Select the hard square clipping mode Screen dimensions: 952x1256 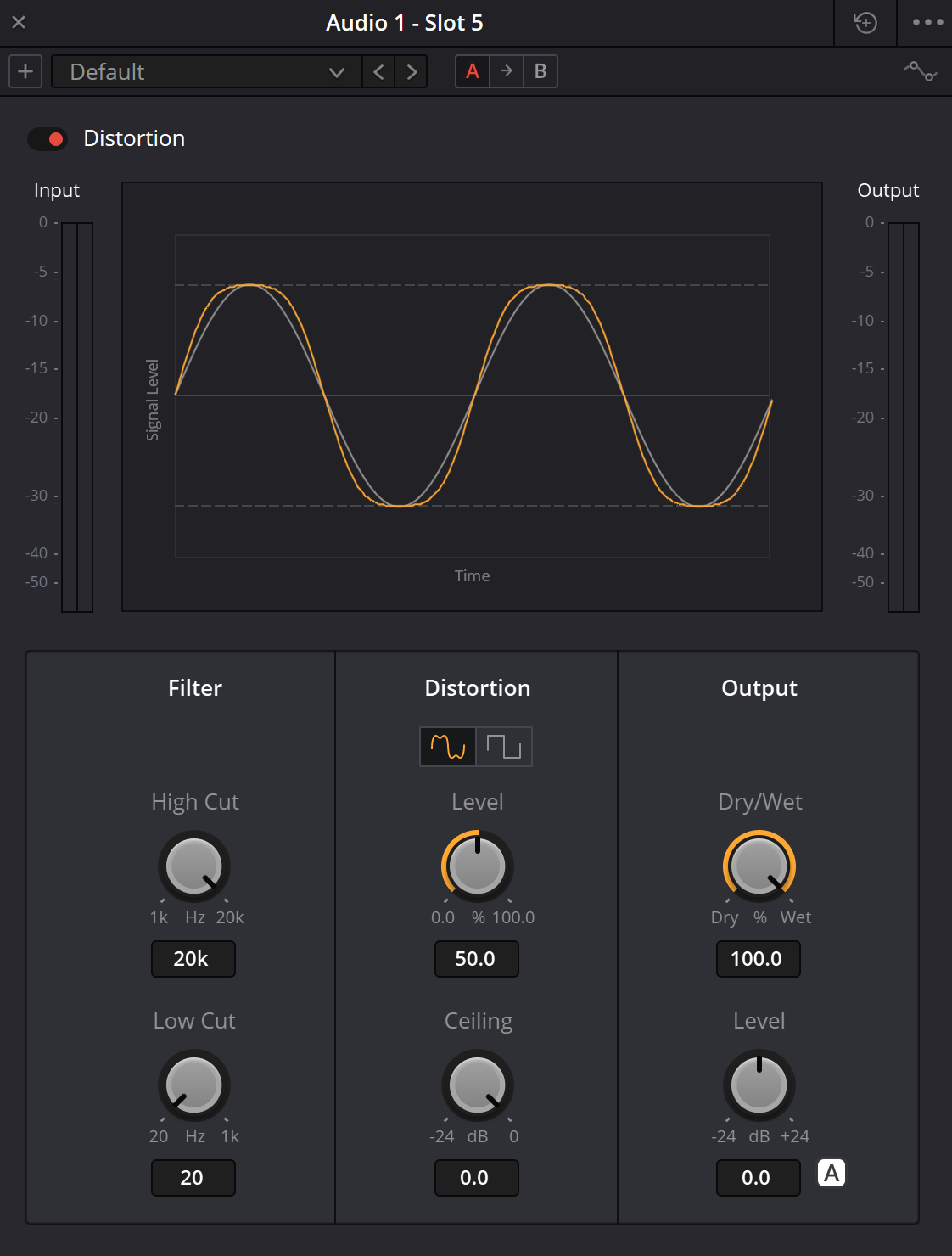(504, 747)
